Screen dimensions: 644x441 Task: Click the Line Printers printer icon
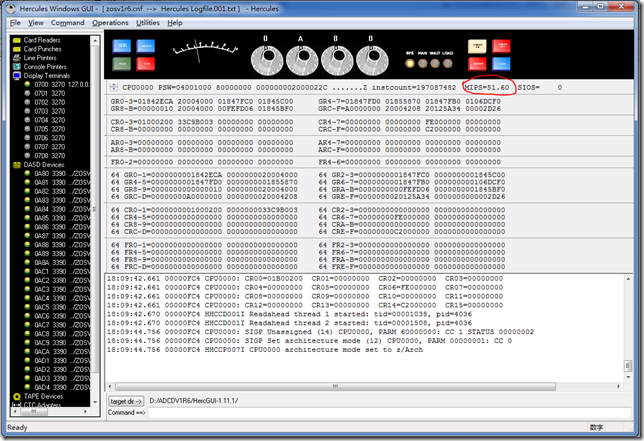17,58
